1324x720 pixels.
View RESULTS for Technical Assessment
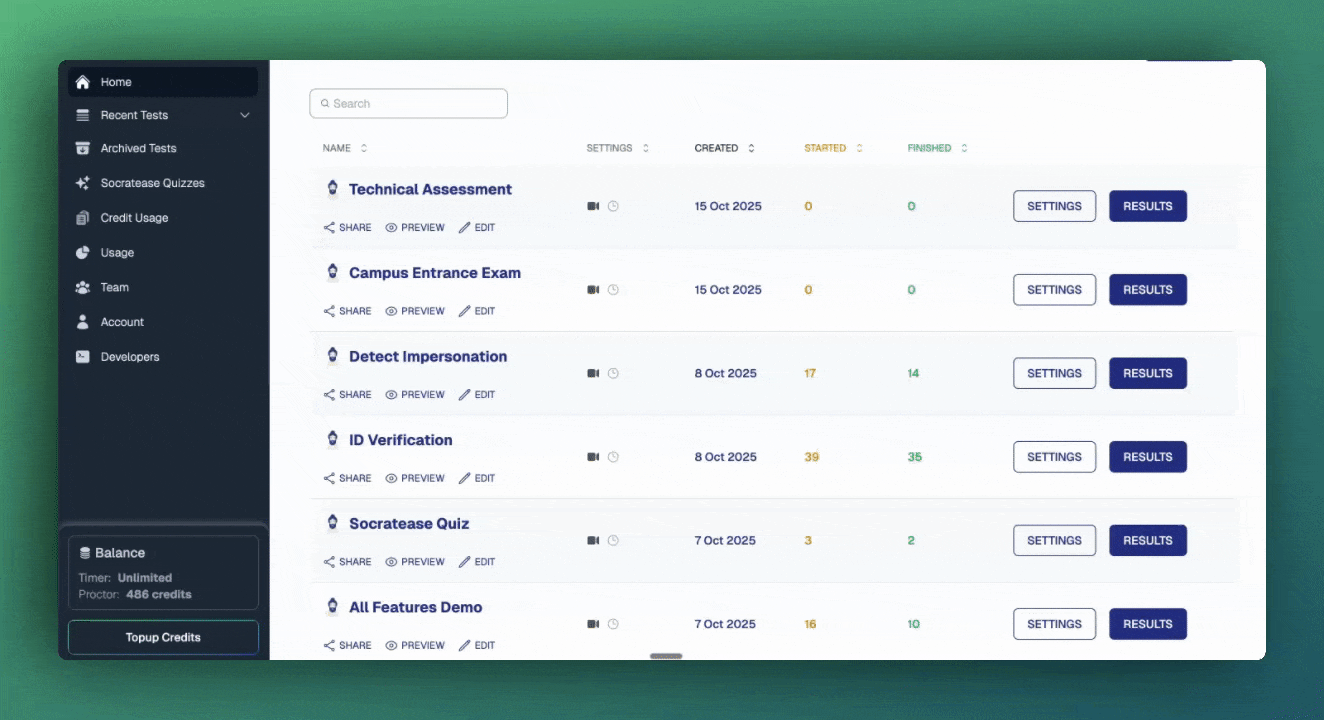(x=1148, y=206)
